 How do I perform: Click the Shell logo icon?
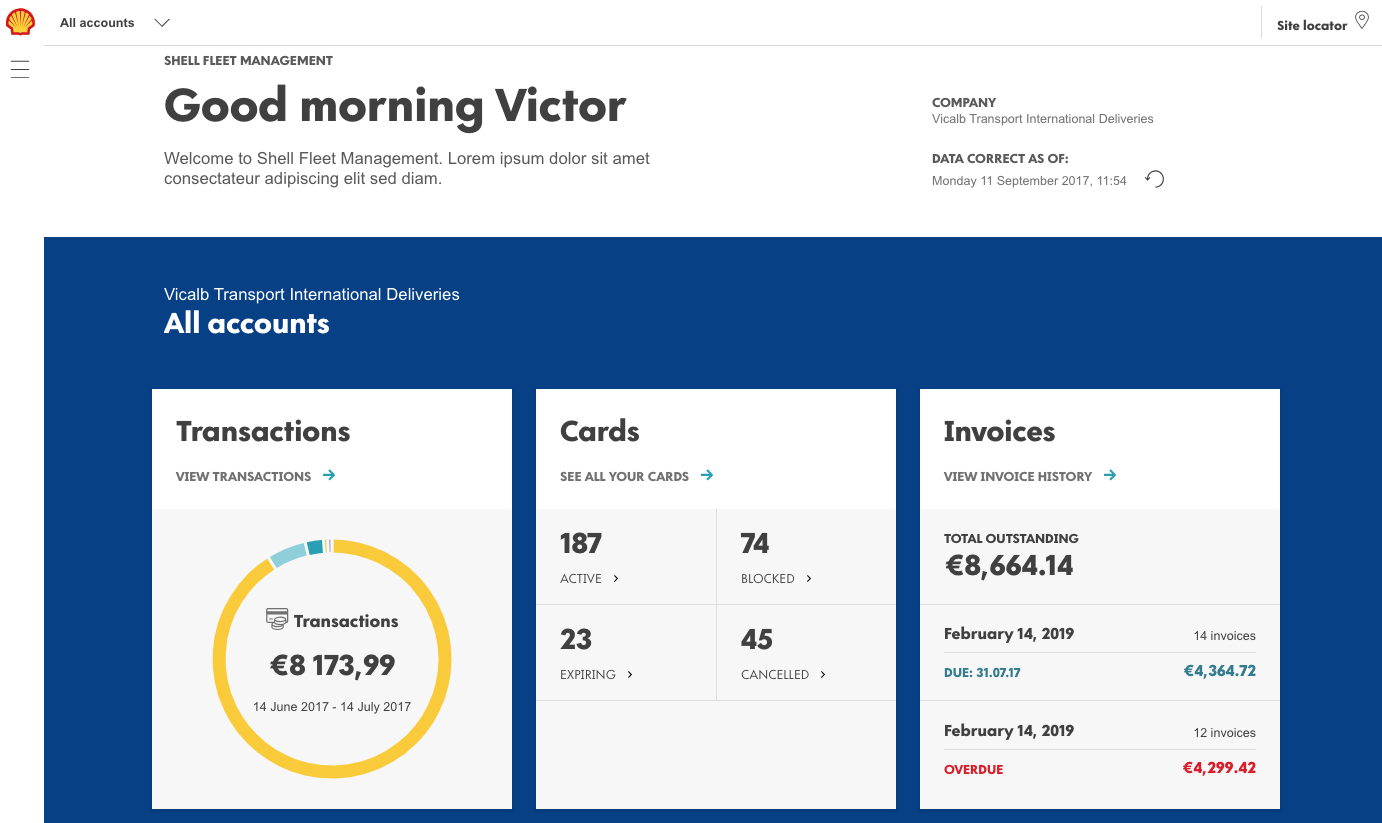pos(20,22)
